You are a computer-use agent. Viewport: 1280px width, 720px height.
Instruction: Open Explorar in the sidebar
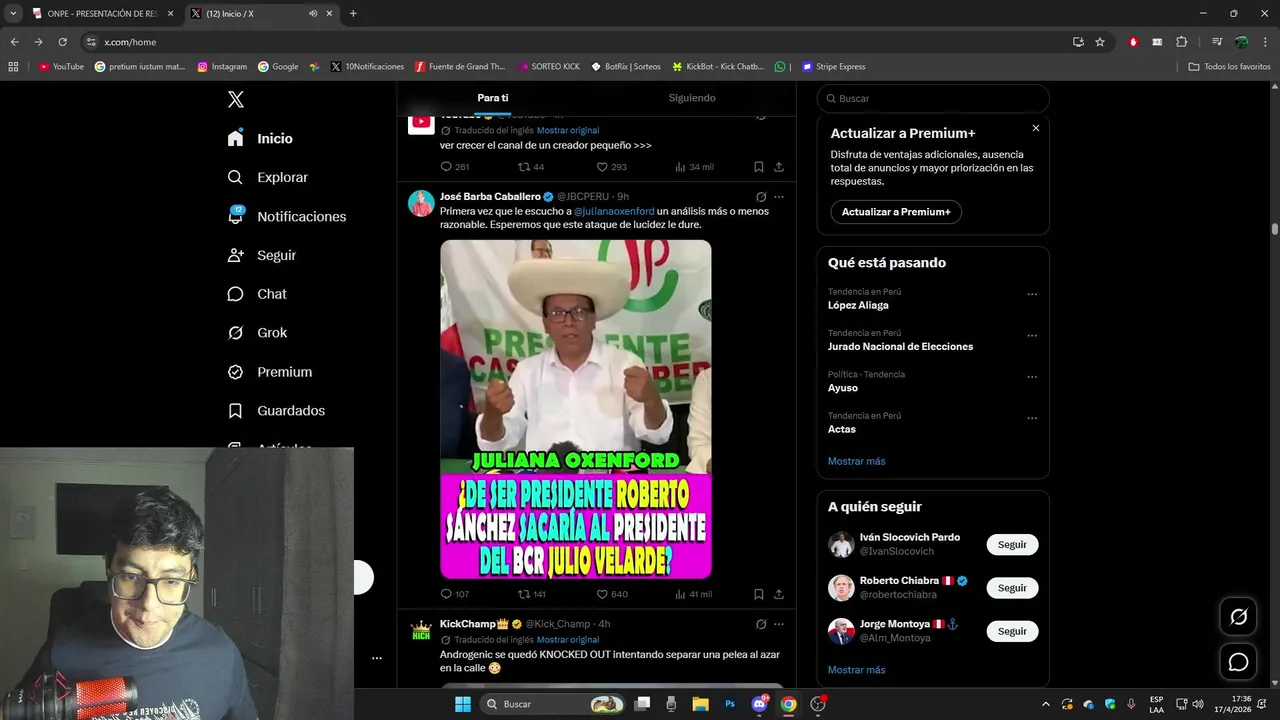267,177
